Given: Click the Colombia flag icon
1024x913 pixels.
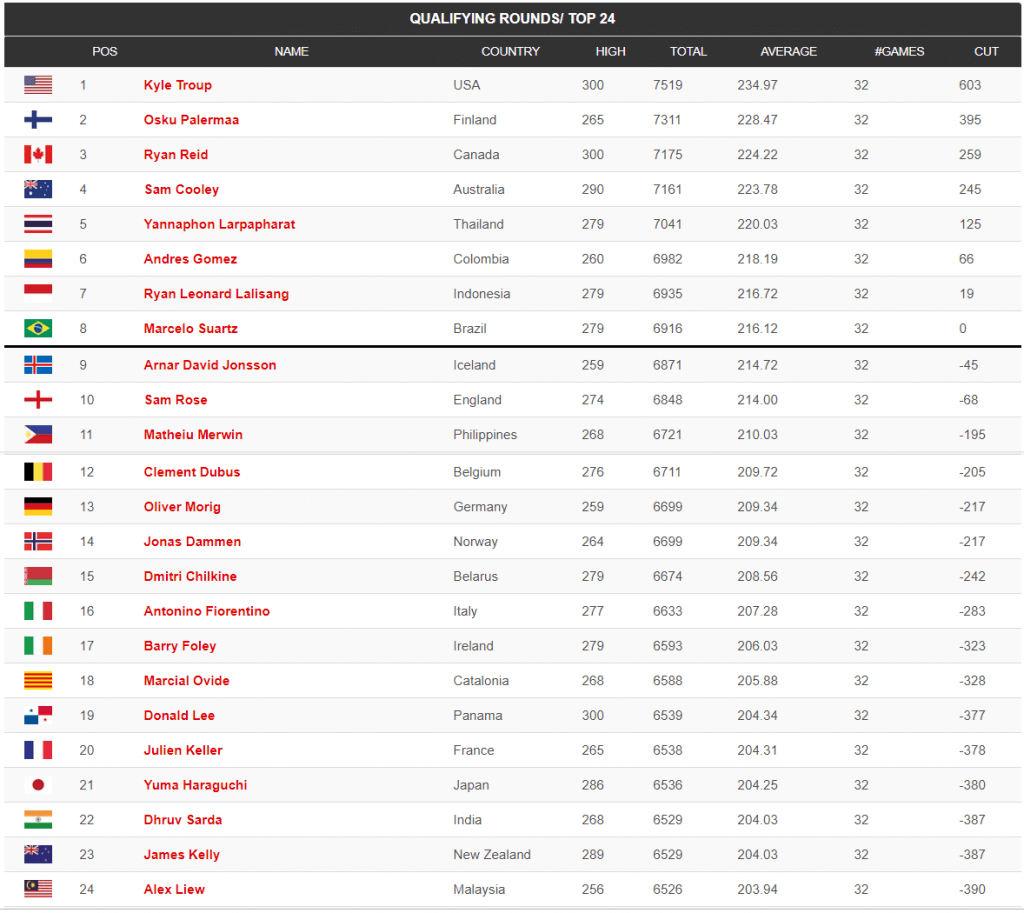Looking at the screenshot, I should pos(38,259).
